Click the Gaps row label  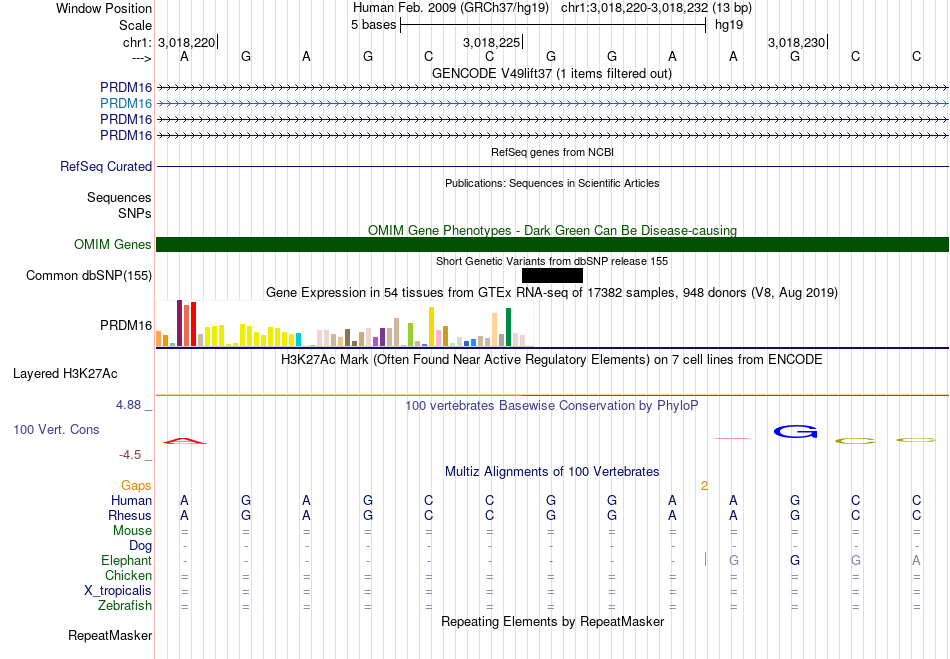coord(136,486)
